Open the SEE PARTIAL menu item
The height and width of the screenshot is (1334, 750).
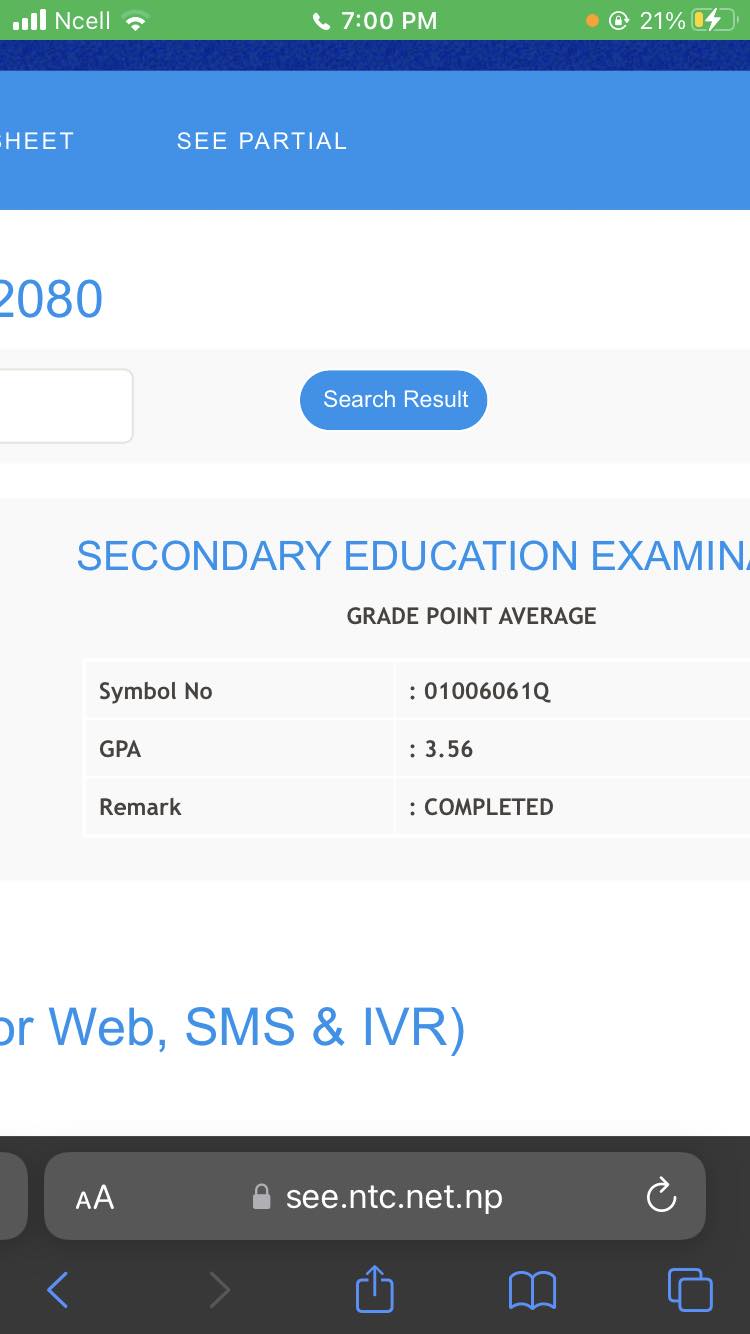coord(262,141)
